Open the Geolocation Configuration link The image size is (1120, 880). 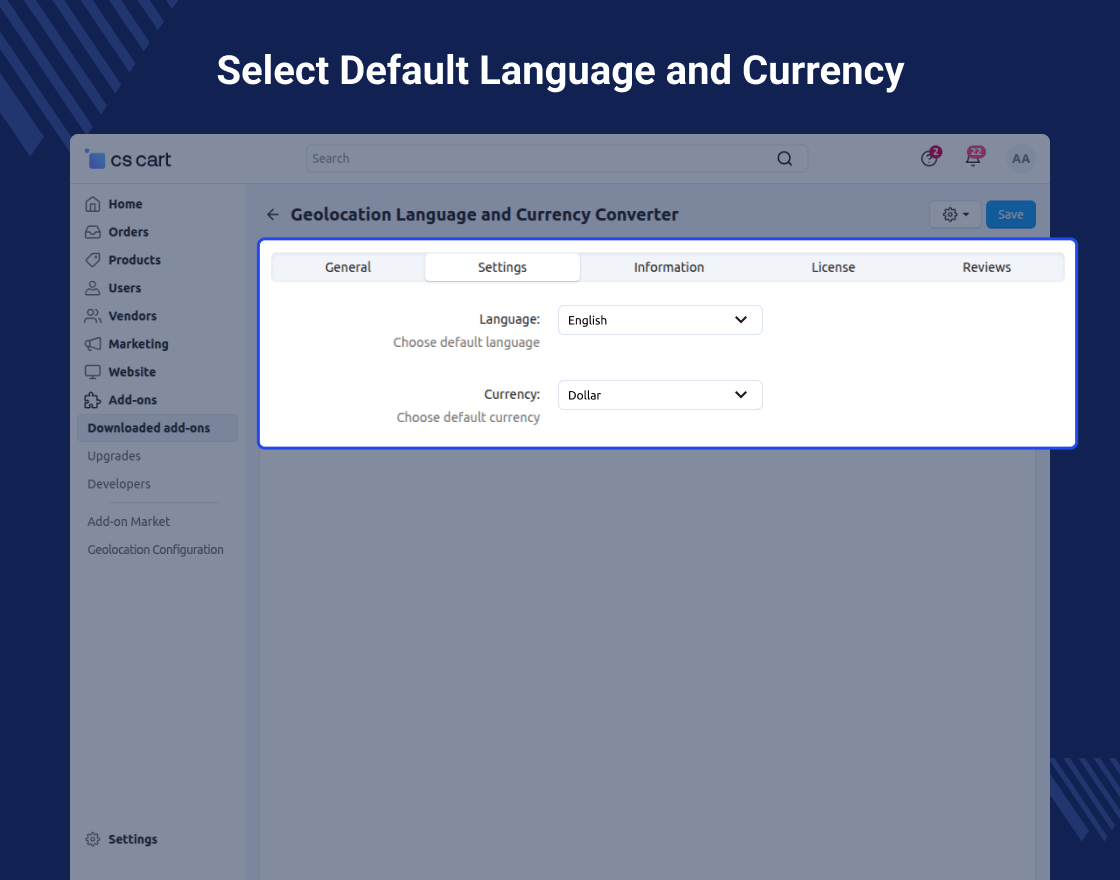(155, 550)
